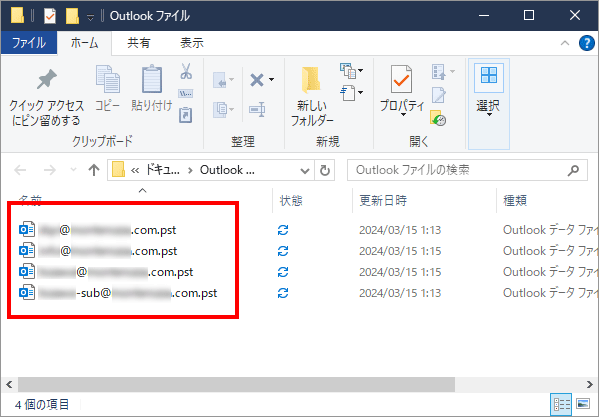This screenshot has width=599, height=417.
Task: Open the recent locations dropdown
Action: pos(73,170)
